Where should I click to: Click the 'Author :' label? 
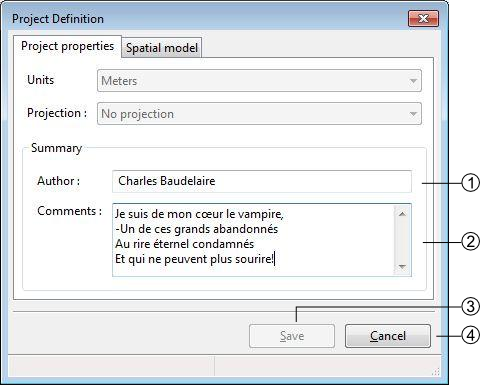(59, 181)
